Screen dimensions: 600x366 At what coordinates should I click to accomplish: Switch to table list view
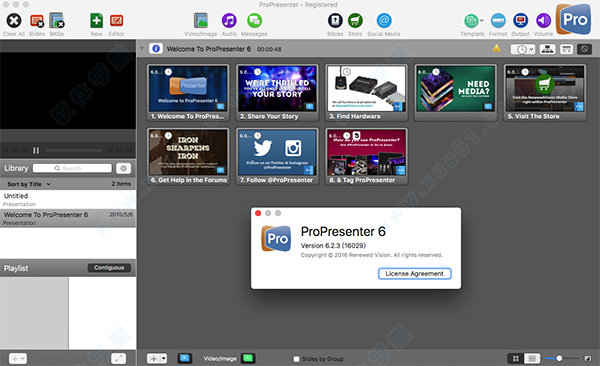(x=532, y=358)
